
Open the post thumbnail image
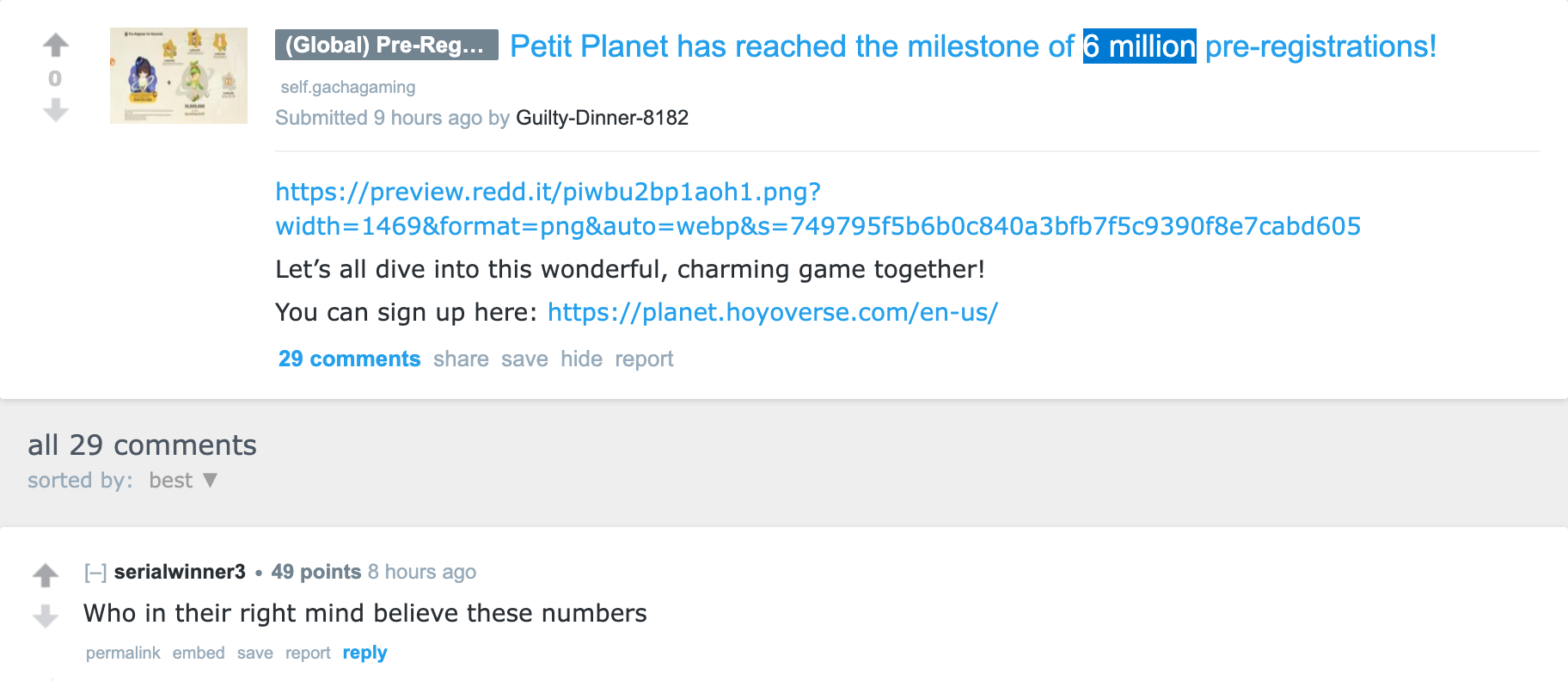point(179,76)
